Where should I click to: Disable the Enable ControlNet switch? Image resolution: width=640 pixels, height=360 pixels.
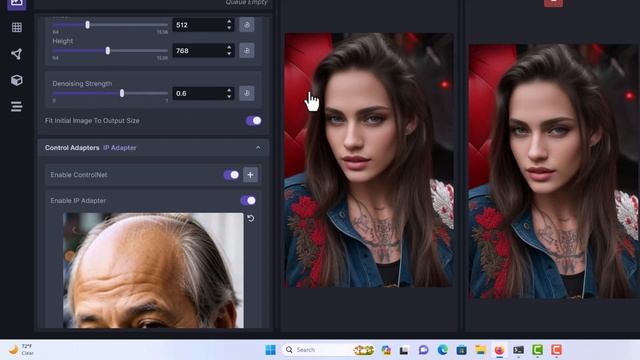point(231,175)
